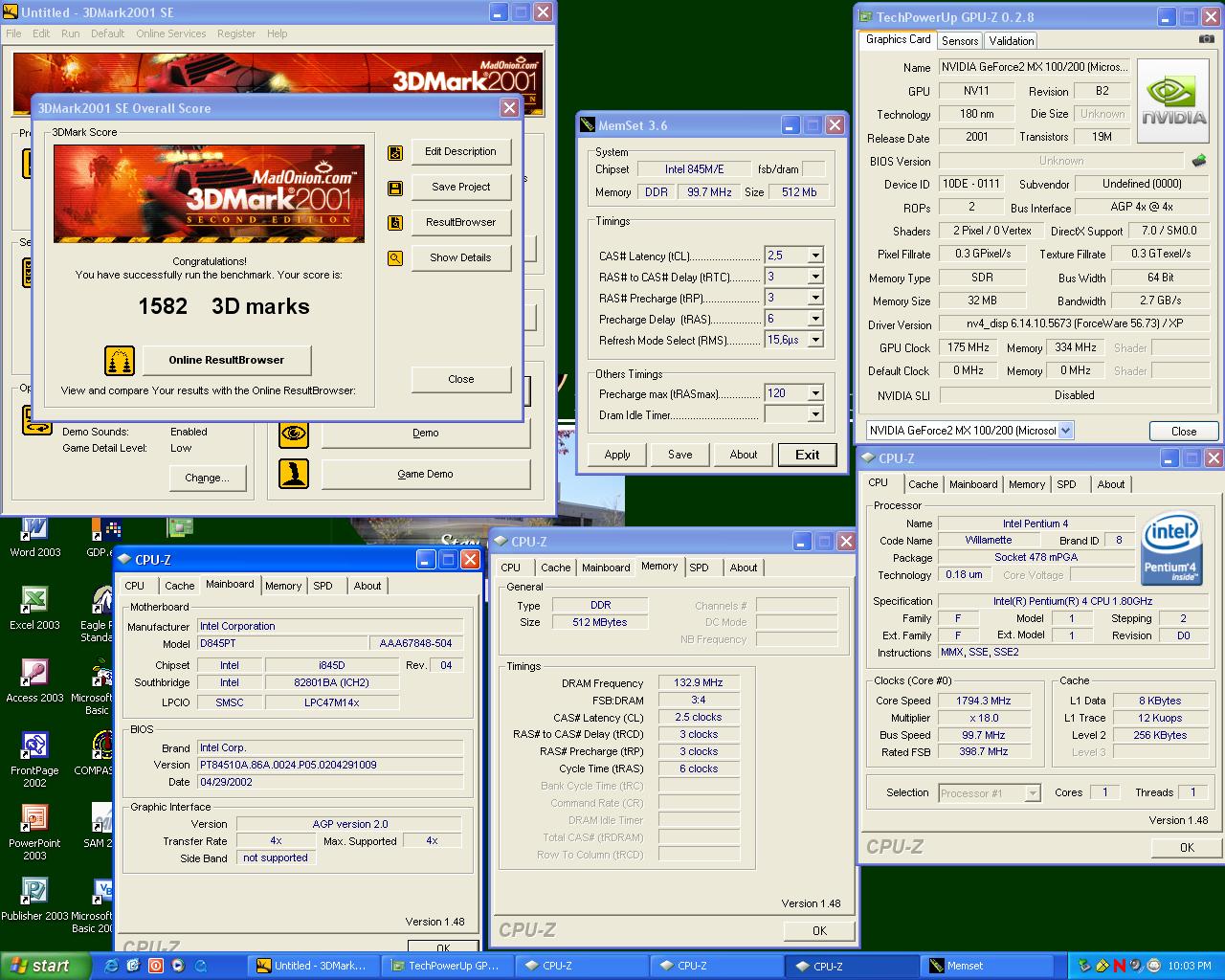Click the Edit Description icon in the score dialog
Image resolution: width=1225 pixels, height=980 pixels.
pos(394,152)
